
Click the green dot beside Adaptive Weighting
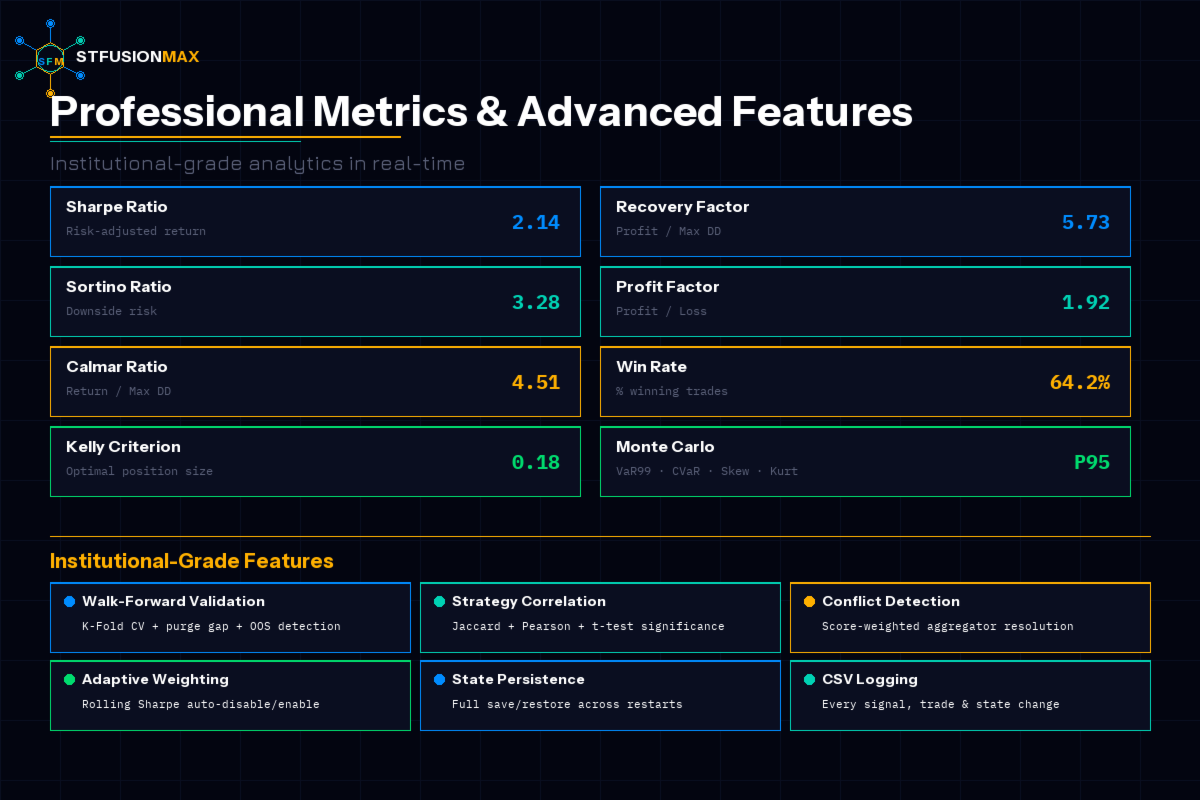69,679
